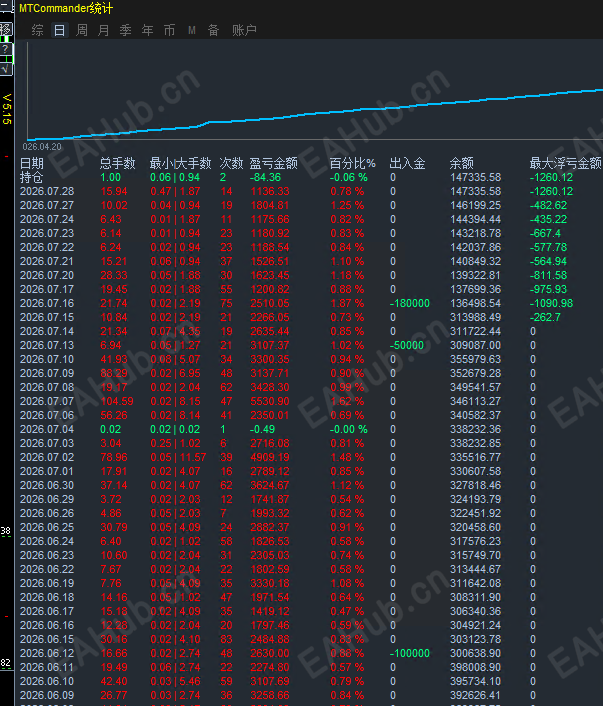
Task: Click the V 5.15 version label
Action: point(7,109)
